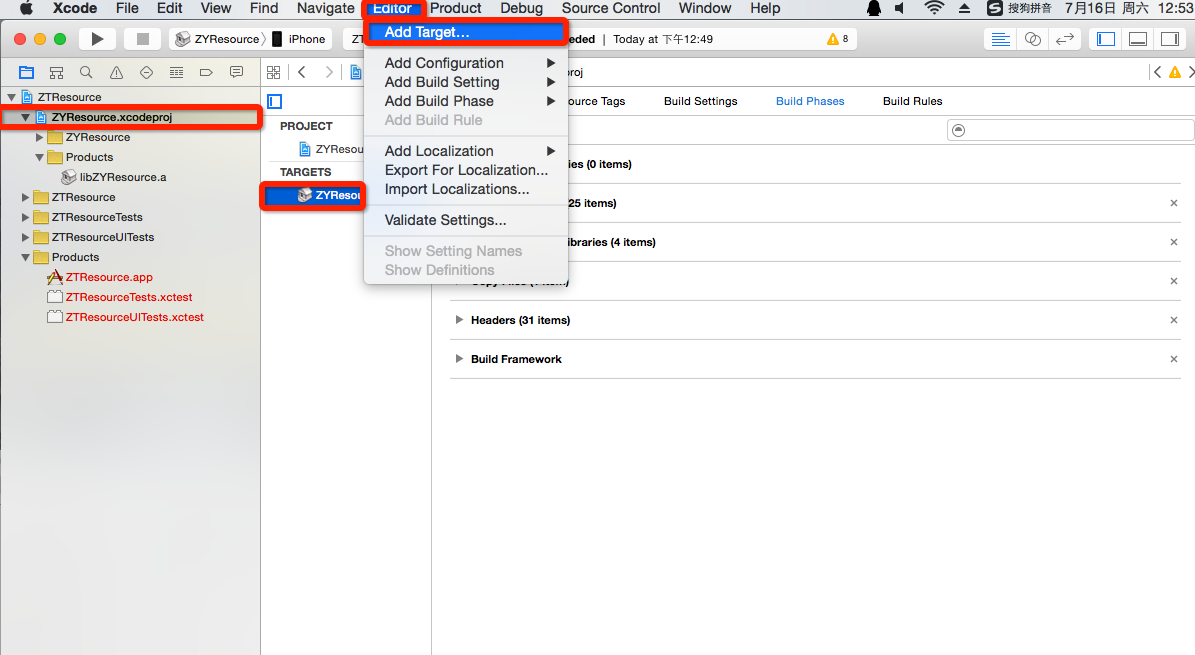Collapse the ZTResource root project
This screenshot has width=1195, height=655.
click(11, 98)
